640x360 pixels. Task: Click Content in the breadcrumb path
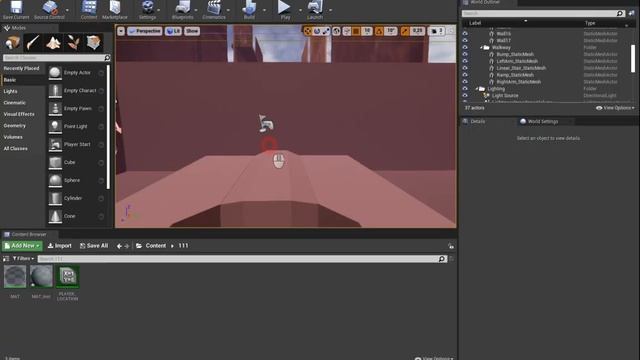(x=156, y=246)
